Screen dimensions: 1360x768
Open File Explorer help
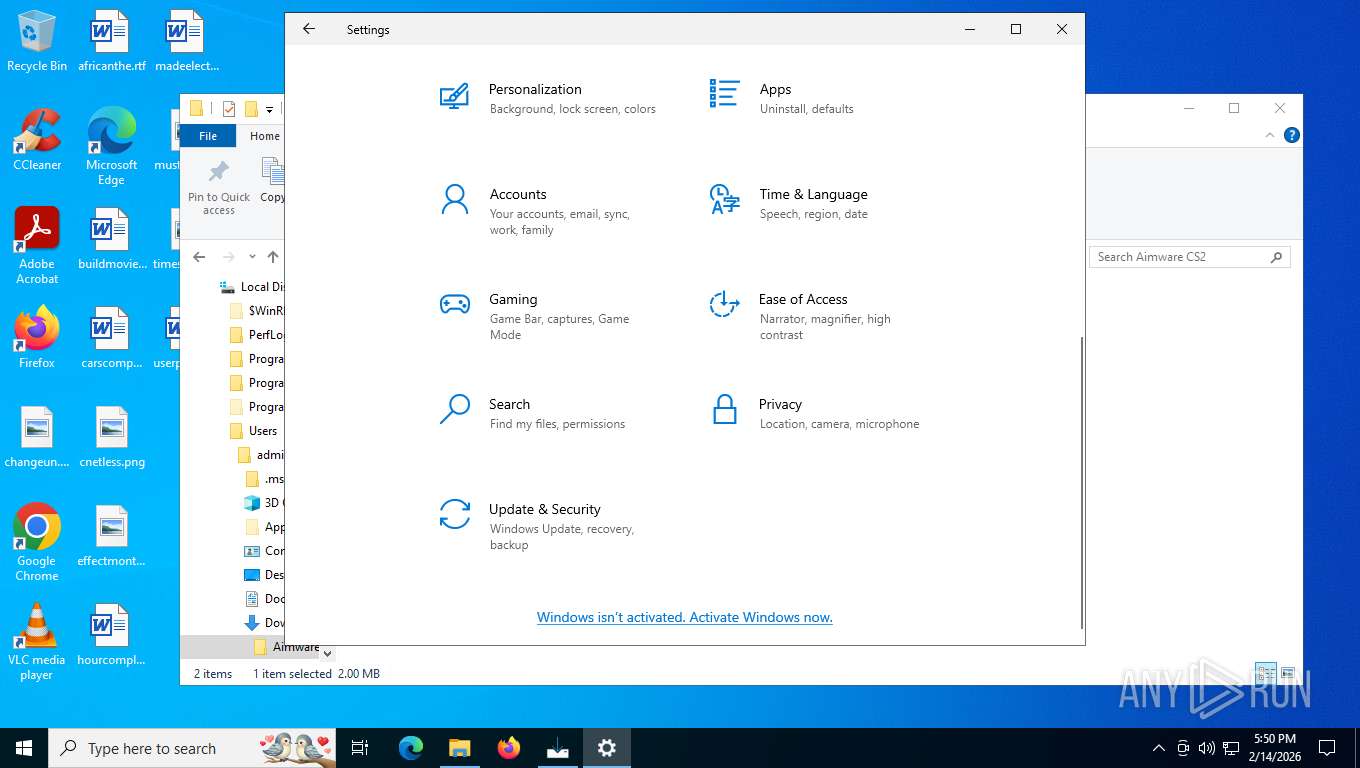[x=1291, y=135]
